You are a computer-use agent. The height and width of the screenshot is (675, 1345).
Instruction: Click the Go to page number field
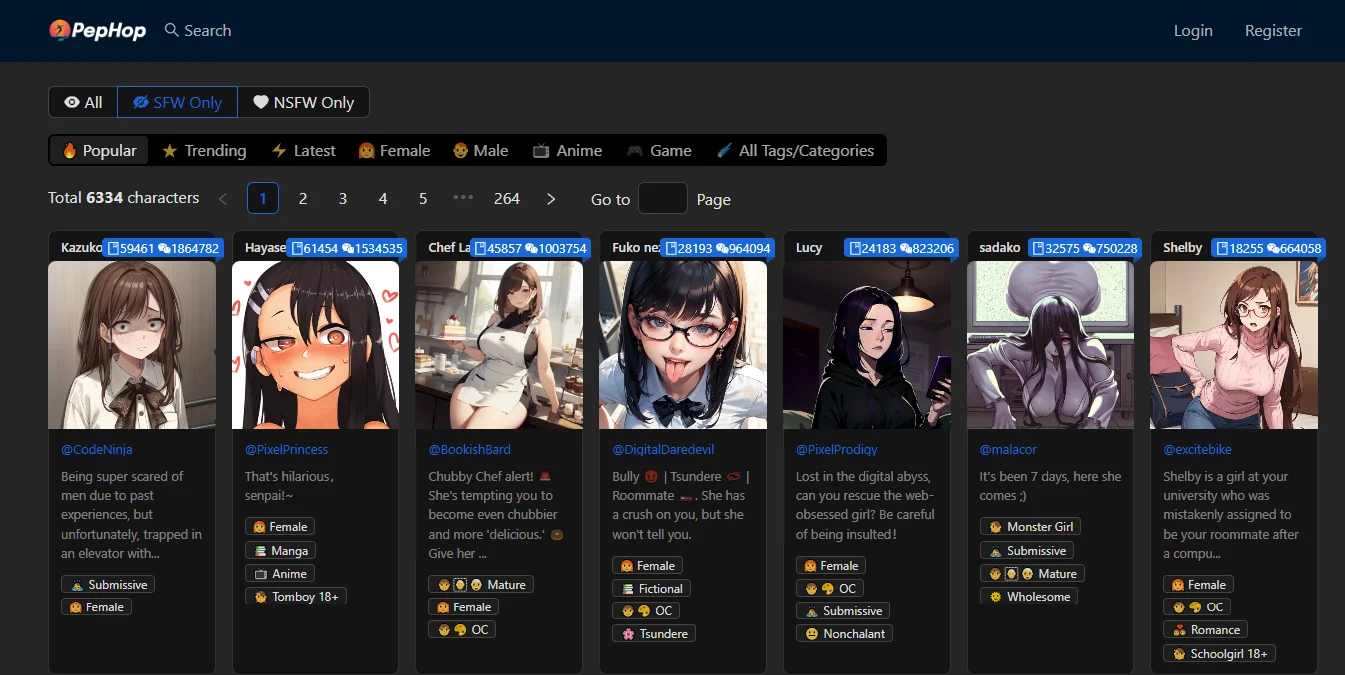point(663,199)
